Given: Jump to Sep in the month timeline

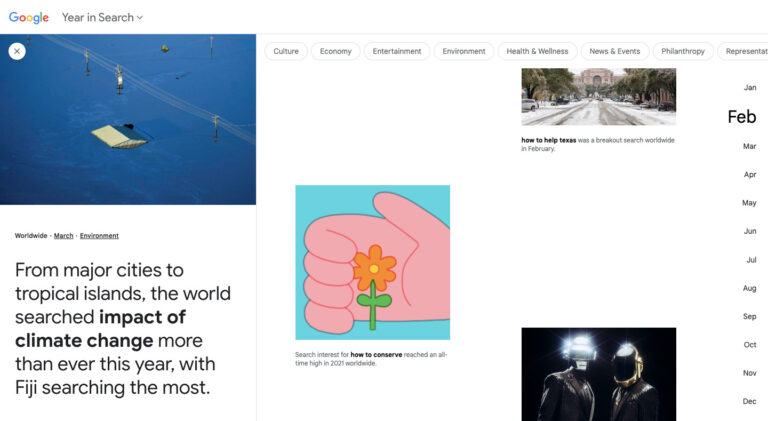Looking at the screenshot, I should [749, 316].
